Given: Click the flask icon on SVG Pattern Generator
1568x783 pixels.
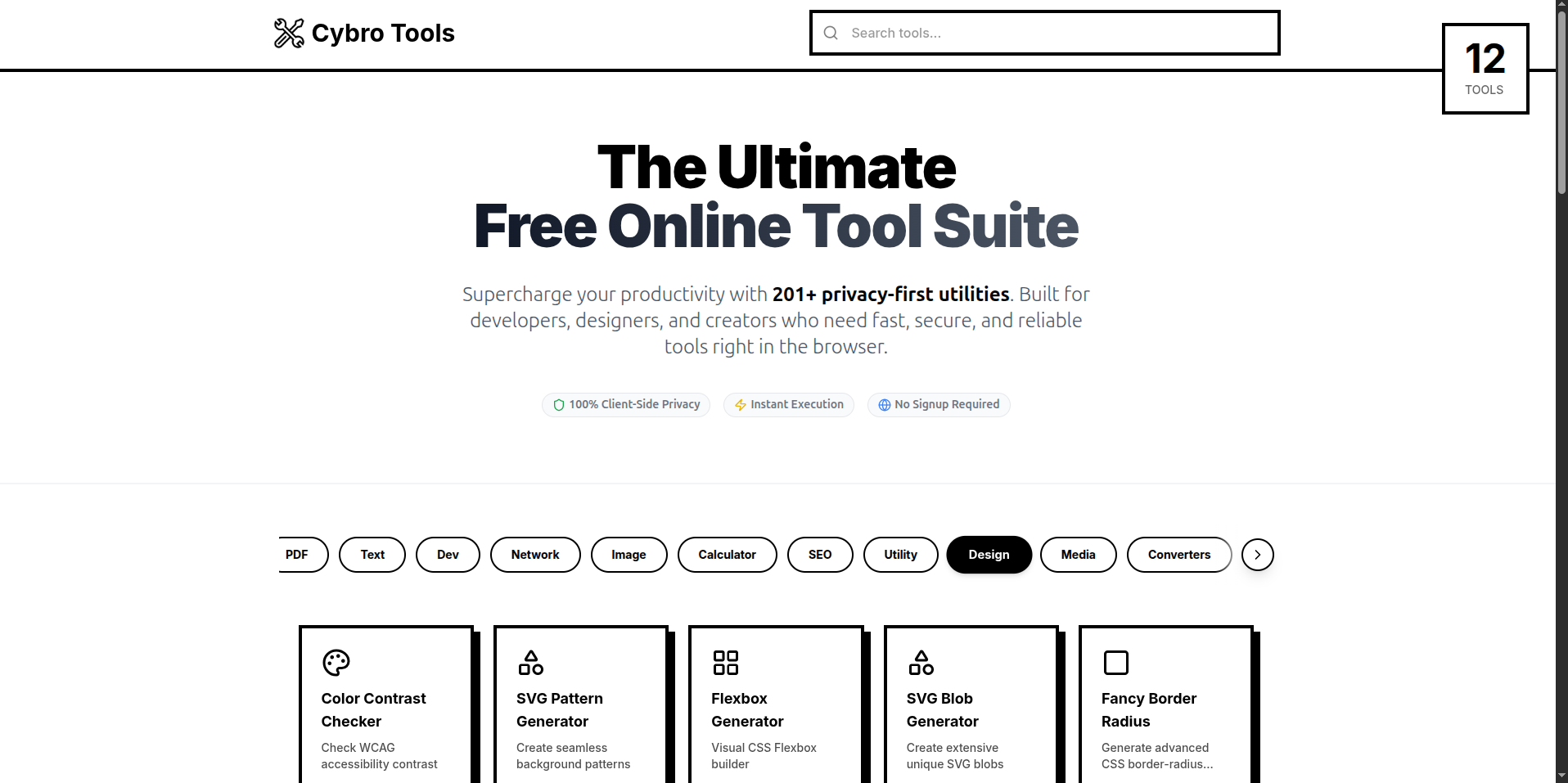Looking at the screenshot, I should (x=531, y=663).
